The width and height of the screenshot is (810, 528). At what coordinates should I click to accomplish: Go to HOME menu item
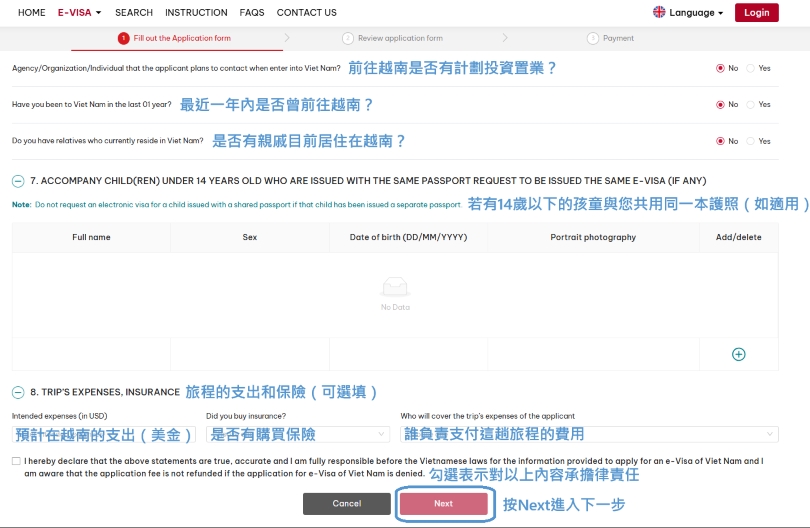pyautogui.click(x=32, y=12)
